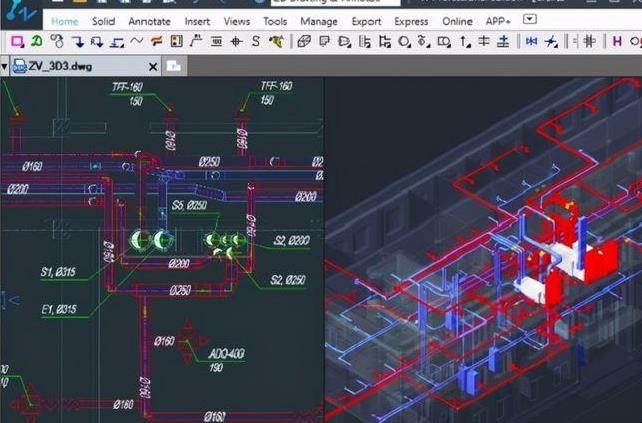Open a new drawing tab button
This screenshot has width=642, height=423.
tap(174, 66)
